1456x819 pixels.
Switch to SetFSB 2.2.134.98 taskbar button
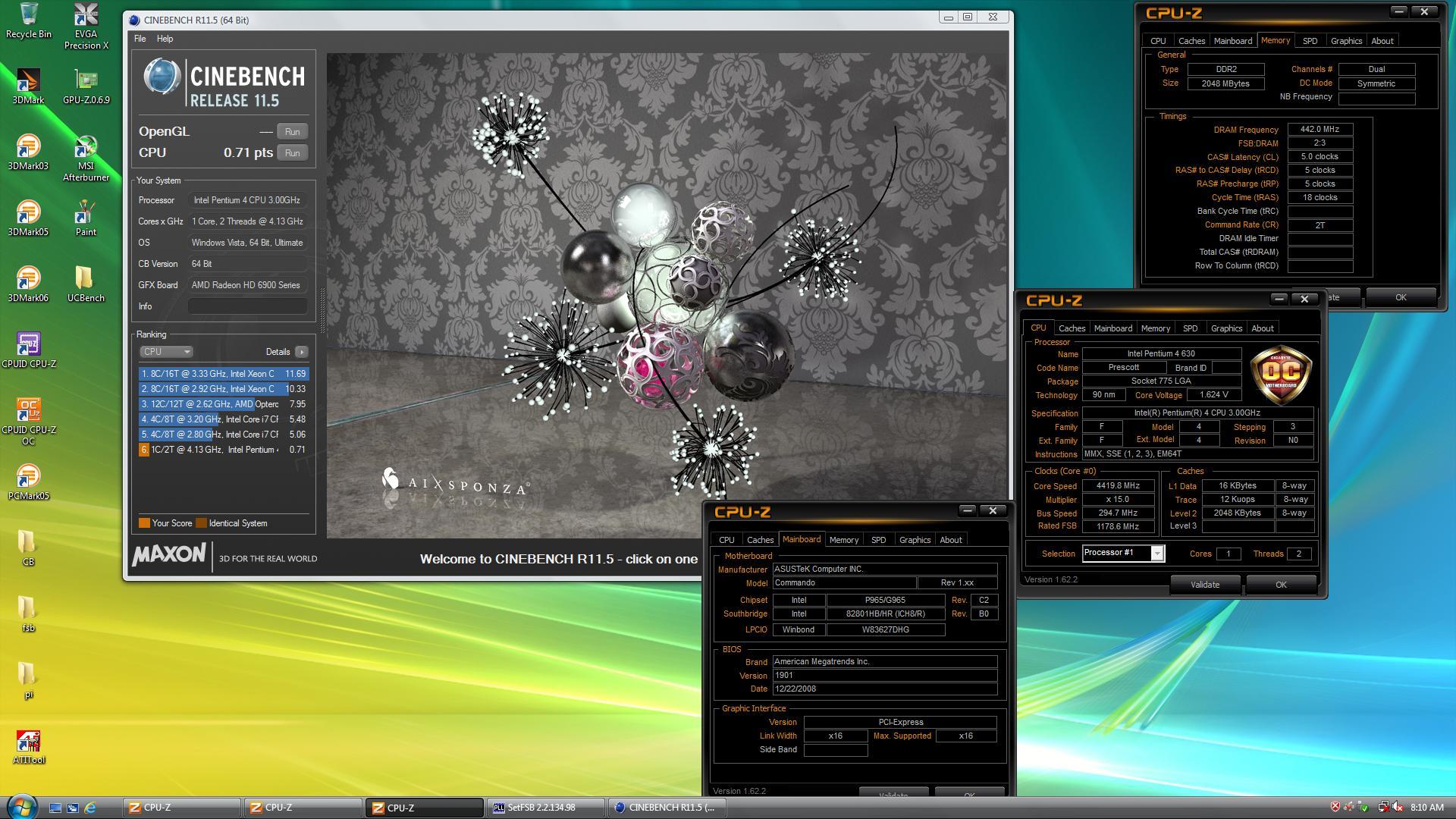click(544, 808)
